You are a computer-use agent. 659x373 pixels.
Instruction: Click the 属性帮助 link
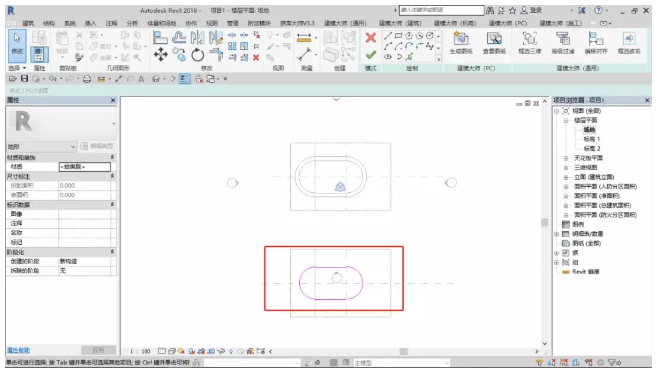point(18,350)
